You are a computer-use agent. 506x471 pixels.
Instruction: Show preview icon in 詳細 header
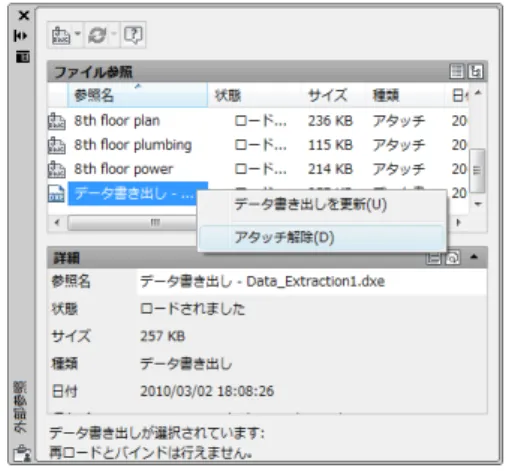[453, 258]
